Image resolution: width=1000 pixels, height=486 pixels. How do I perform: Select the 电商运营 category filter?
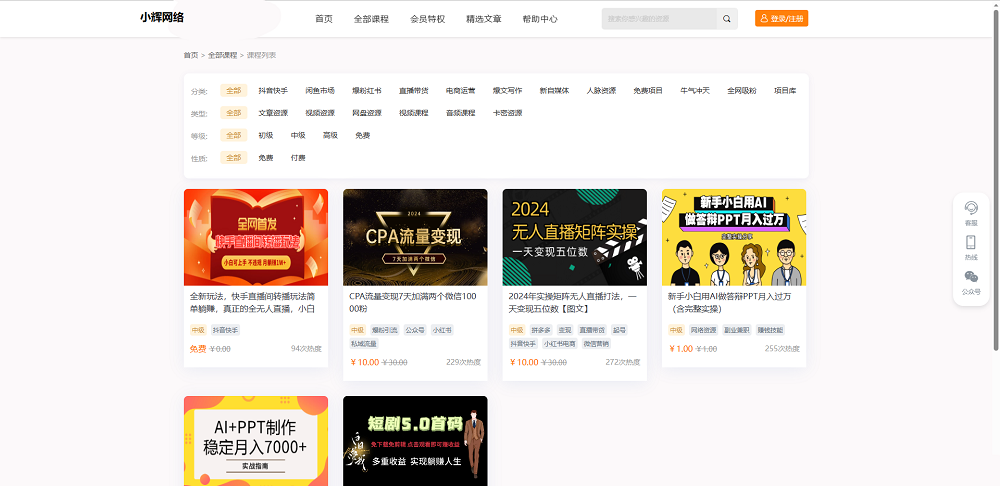coord(460,91)
